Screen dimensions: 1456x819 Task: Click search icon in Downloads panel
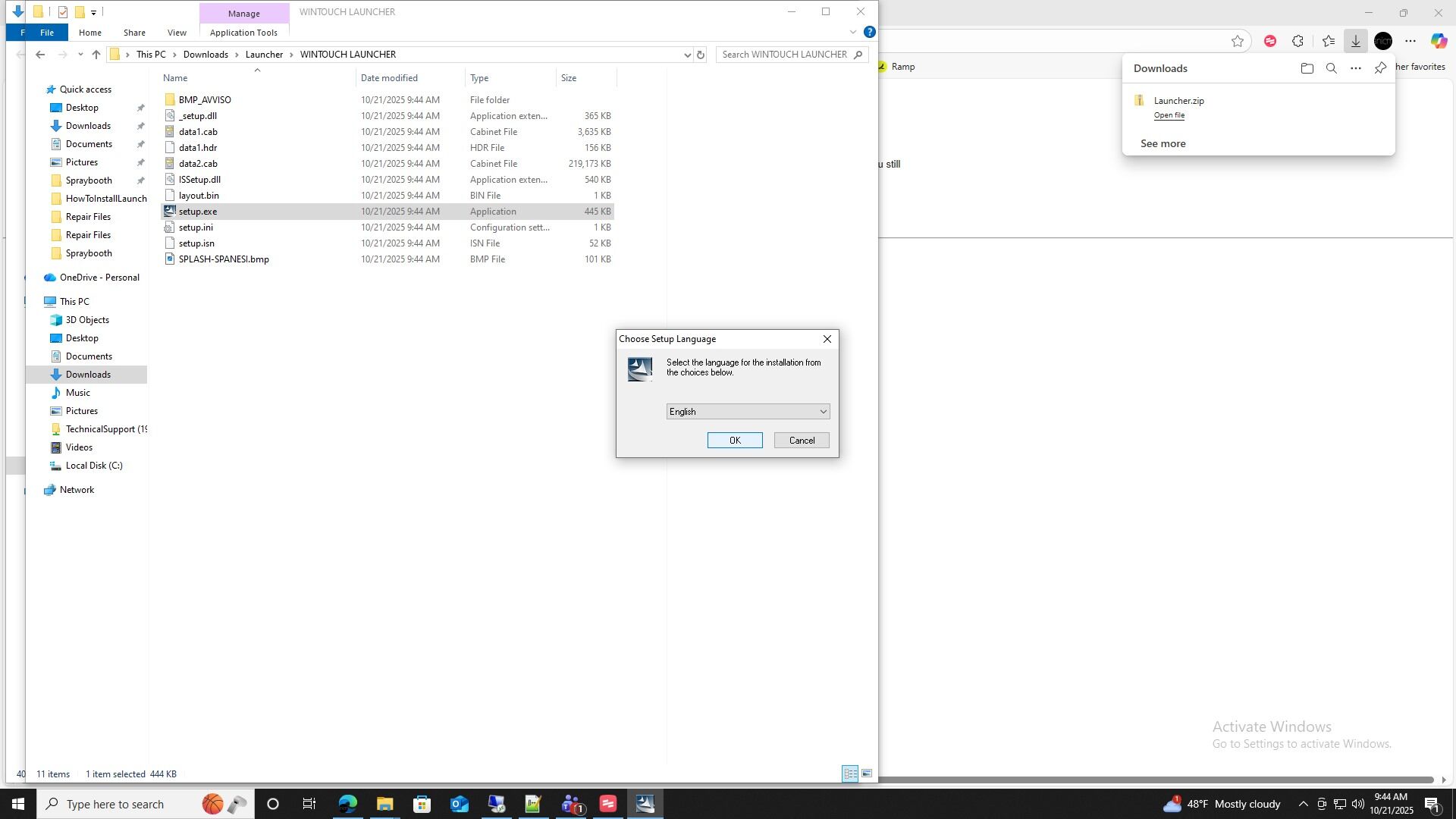pos(1331,68)
